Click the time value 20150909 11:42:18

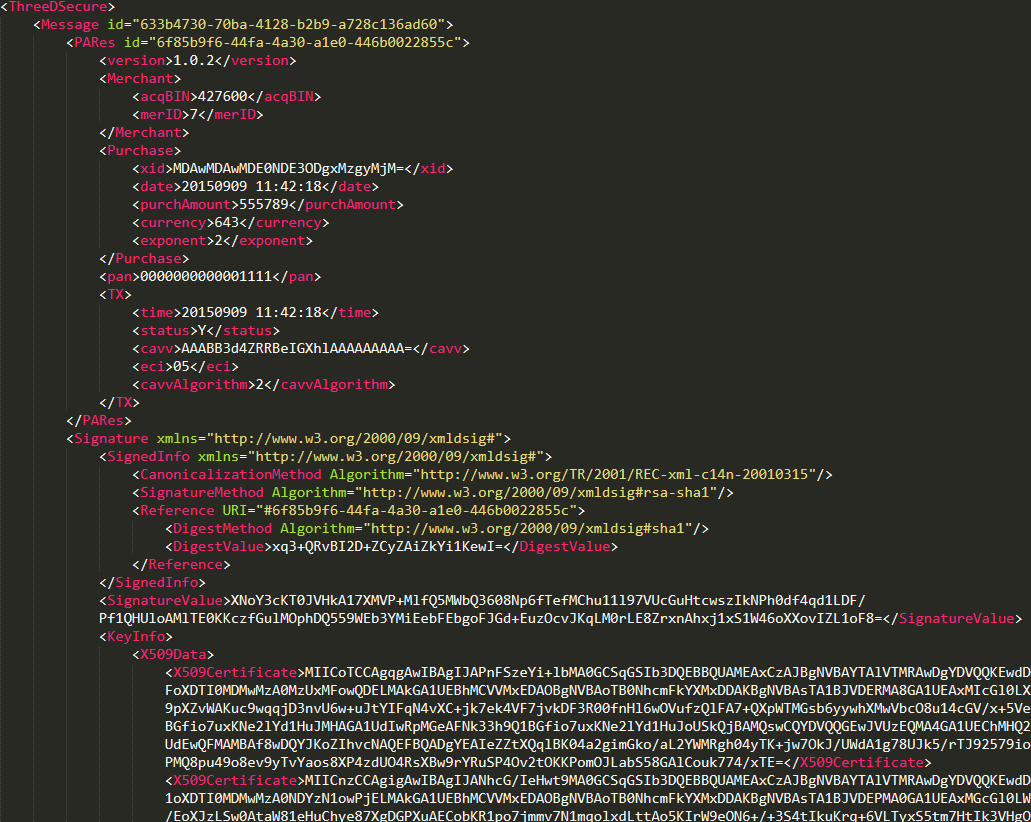coord(252,312)
